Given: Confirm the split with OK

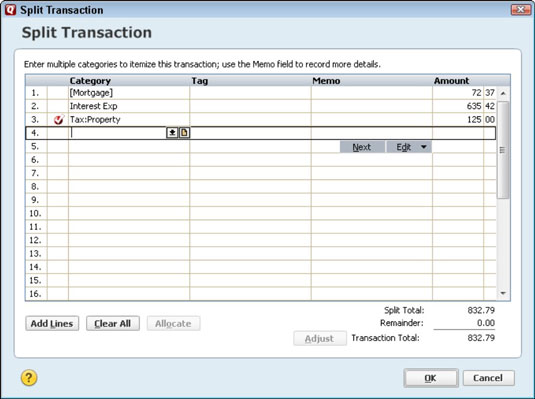Looking at the screenshot, I should (431, 378).
